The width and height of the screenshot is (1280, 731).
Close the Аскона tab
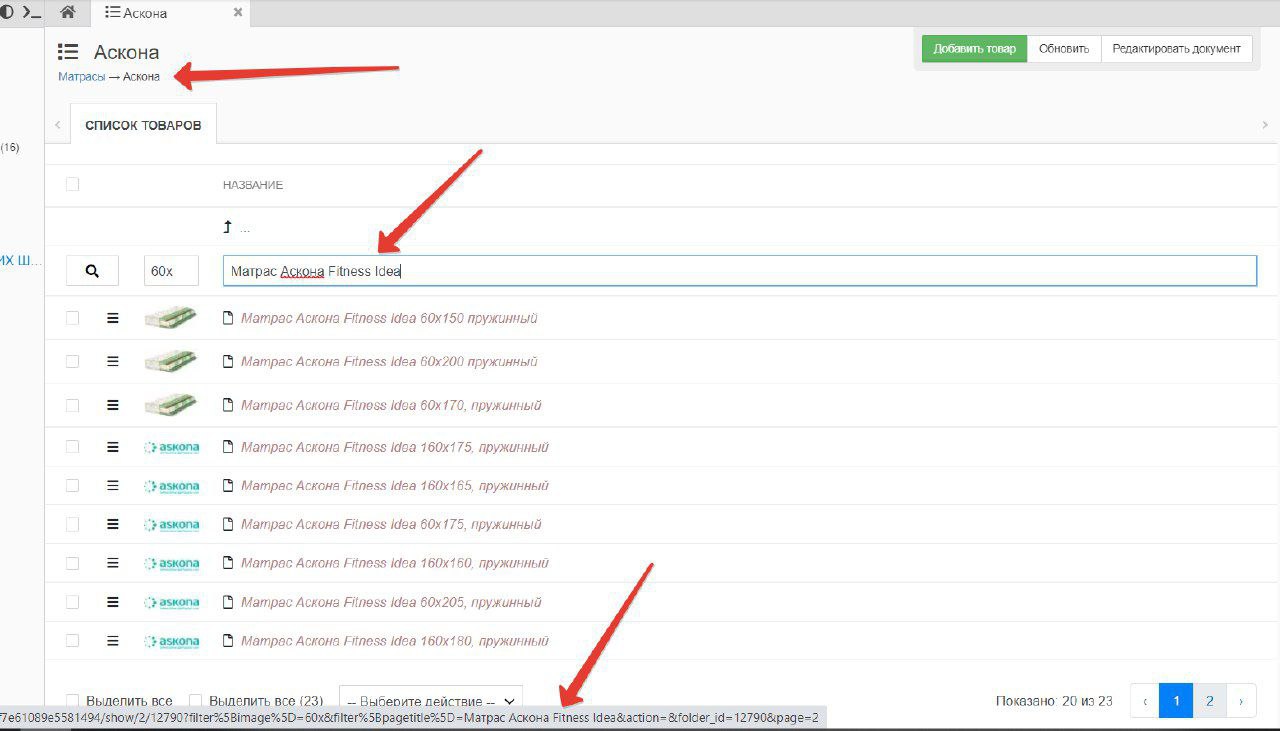pos(237,13)
